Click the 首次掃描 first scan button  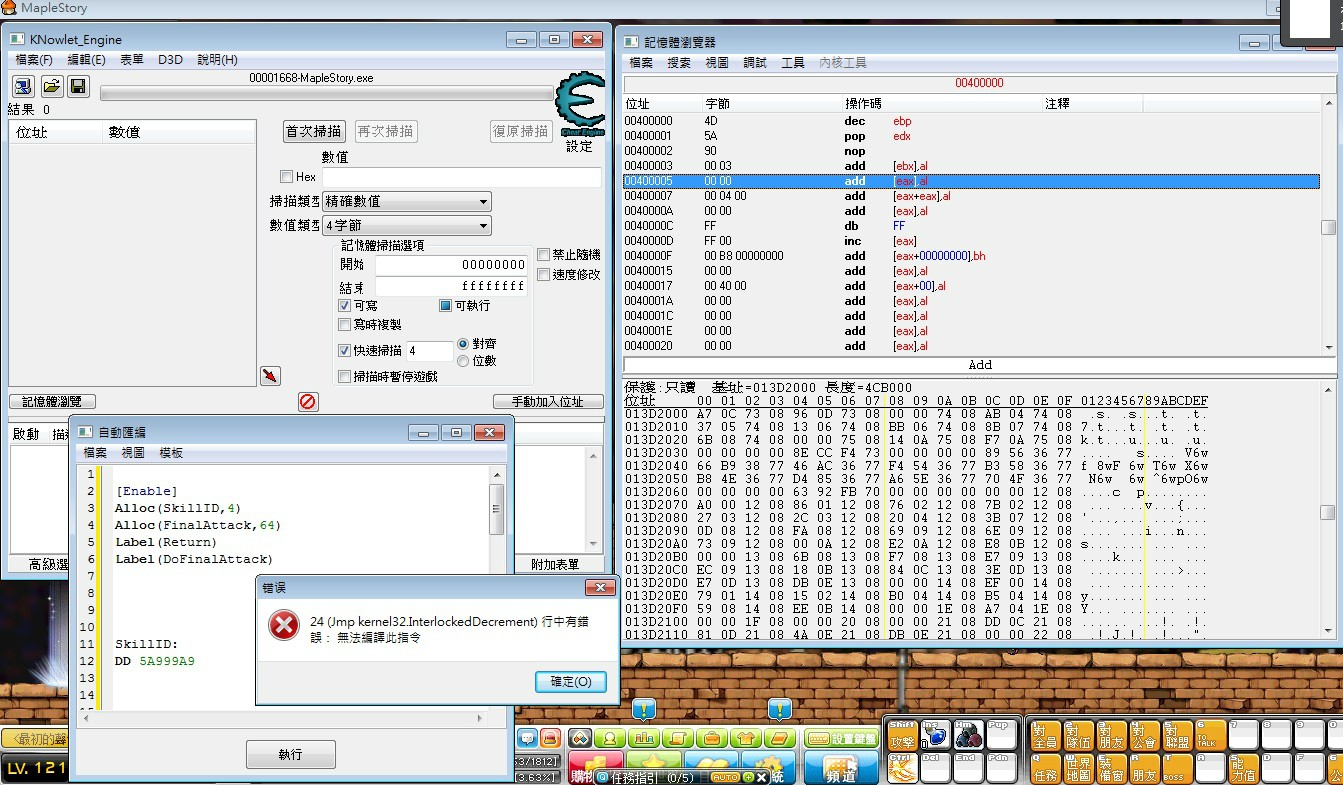315,131
